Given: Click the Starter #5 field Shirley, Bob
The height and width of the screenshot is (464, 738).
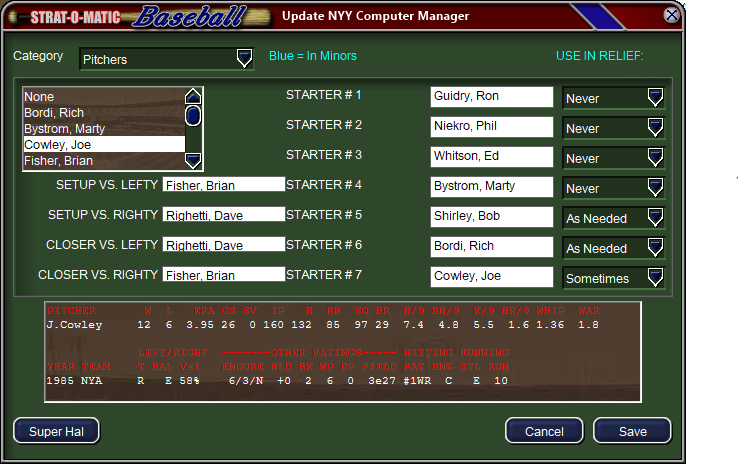Looking at the screenshot, I should (491, 216).
